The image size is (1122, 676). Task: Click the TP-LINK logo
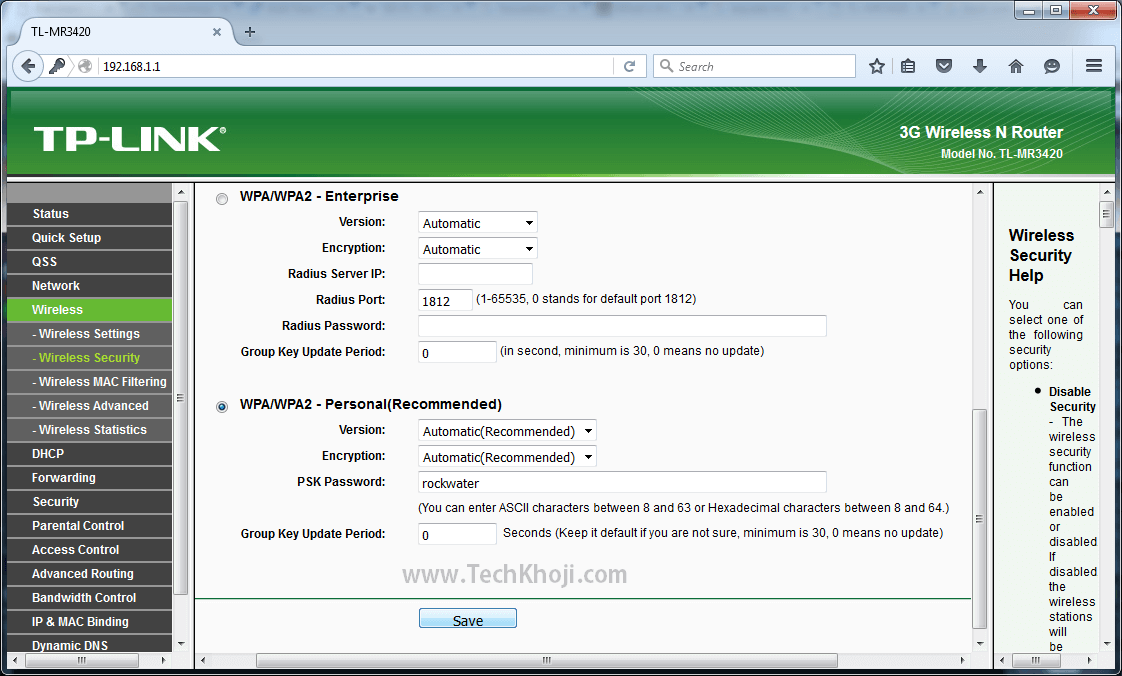click(x=130, y=139)
